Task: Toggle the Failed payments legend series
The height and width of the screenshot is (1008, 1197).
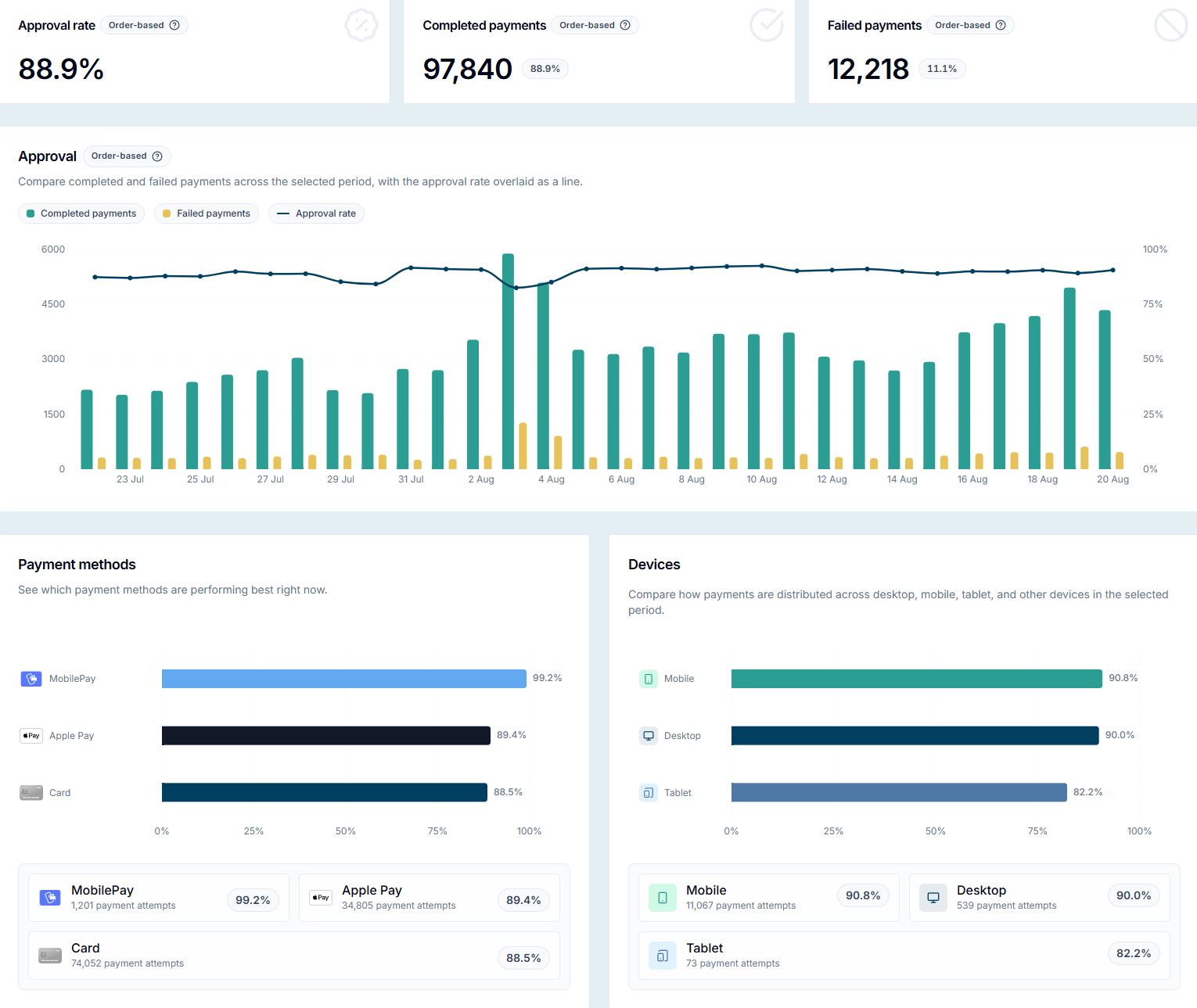Action: (x=207, y=213)
